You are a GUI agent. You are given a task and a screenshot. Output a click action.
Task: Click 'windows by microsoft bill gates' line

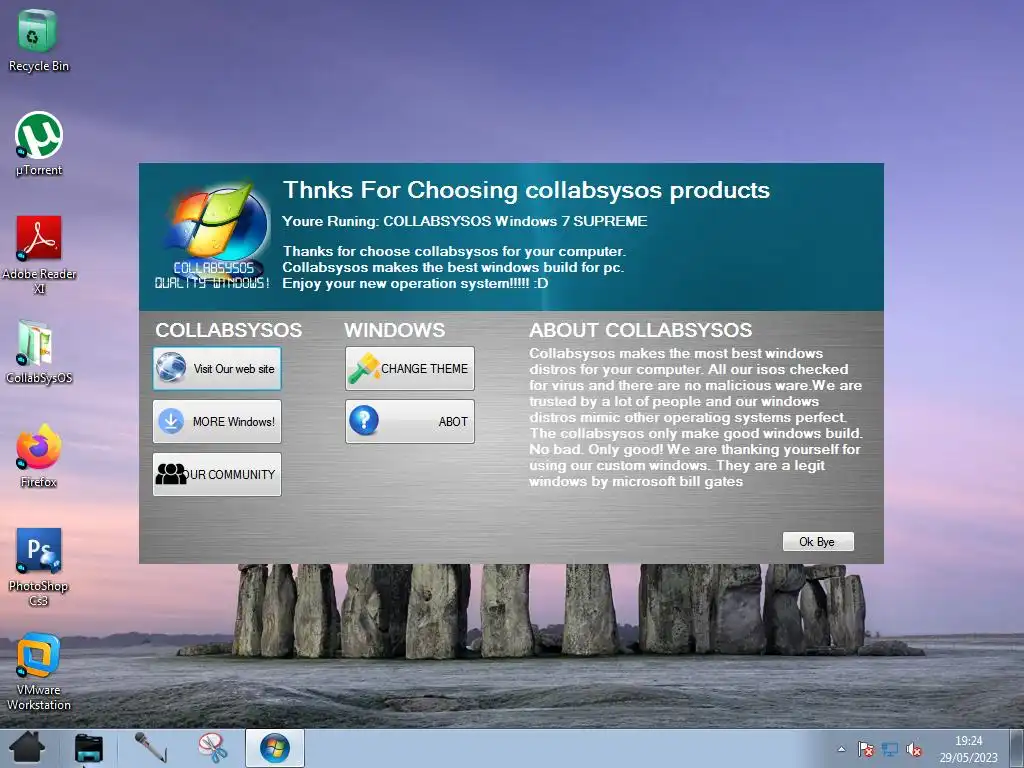click(636, 482)
